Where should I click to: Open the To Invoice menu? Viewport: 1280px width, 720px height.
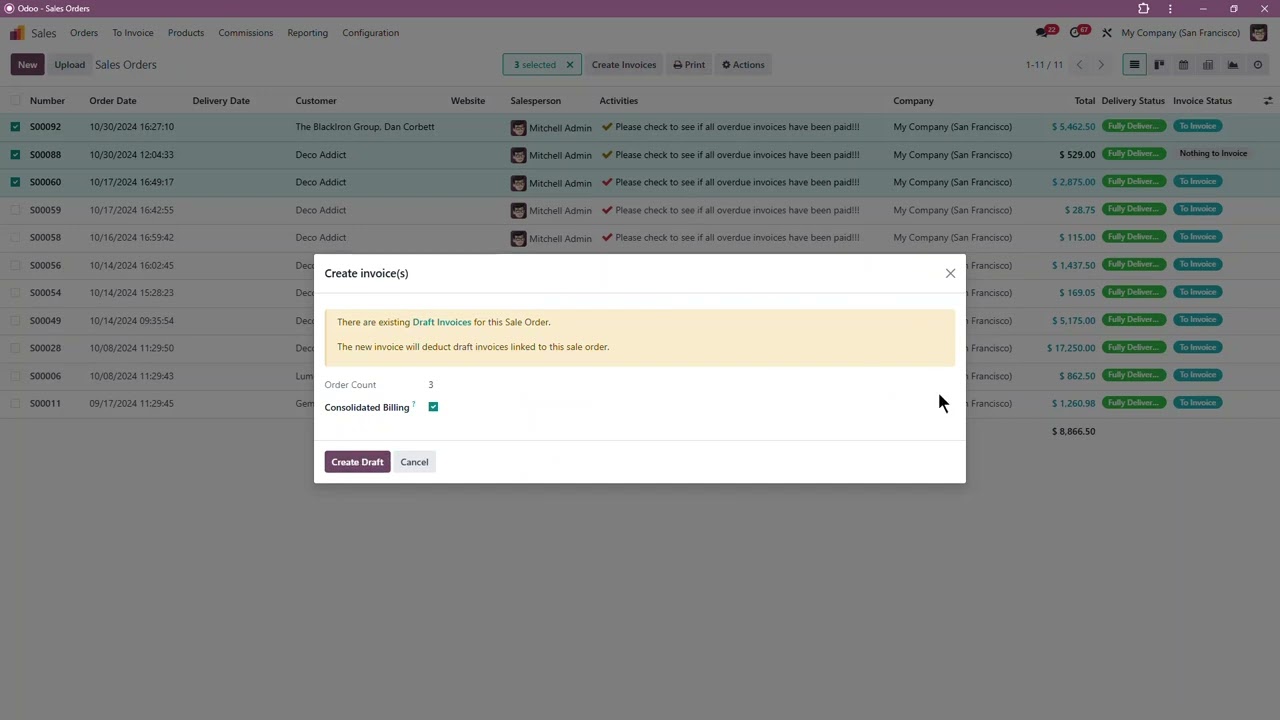point(133,33)
